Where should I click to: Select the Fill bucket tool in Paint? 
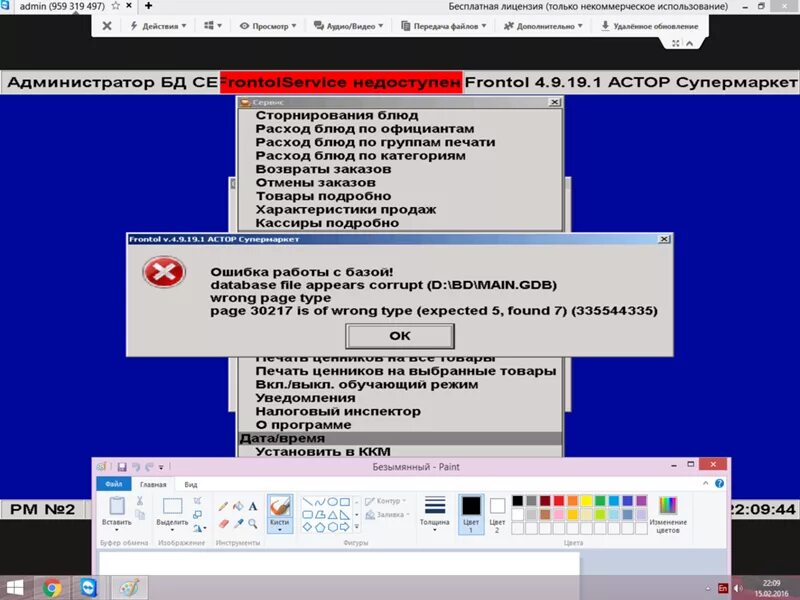(238, 507)
